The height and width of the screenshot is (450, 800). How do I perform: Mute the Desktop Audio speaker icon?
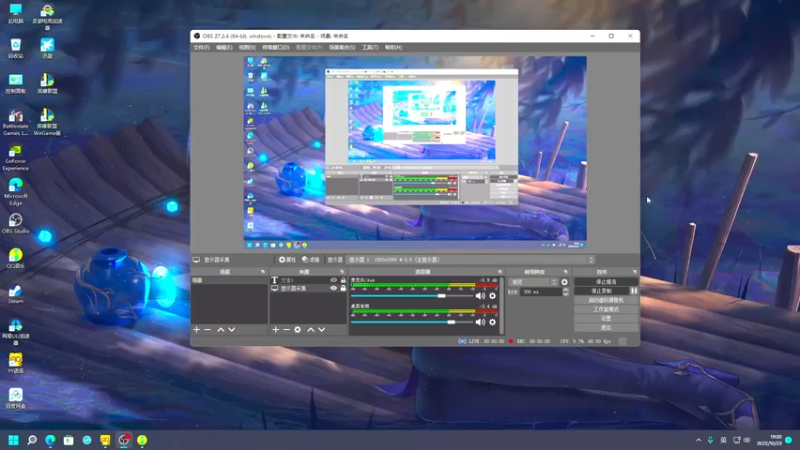pyautogui.click(x=480, y=322)
